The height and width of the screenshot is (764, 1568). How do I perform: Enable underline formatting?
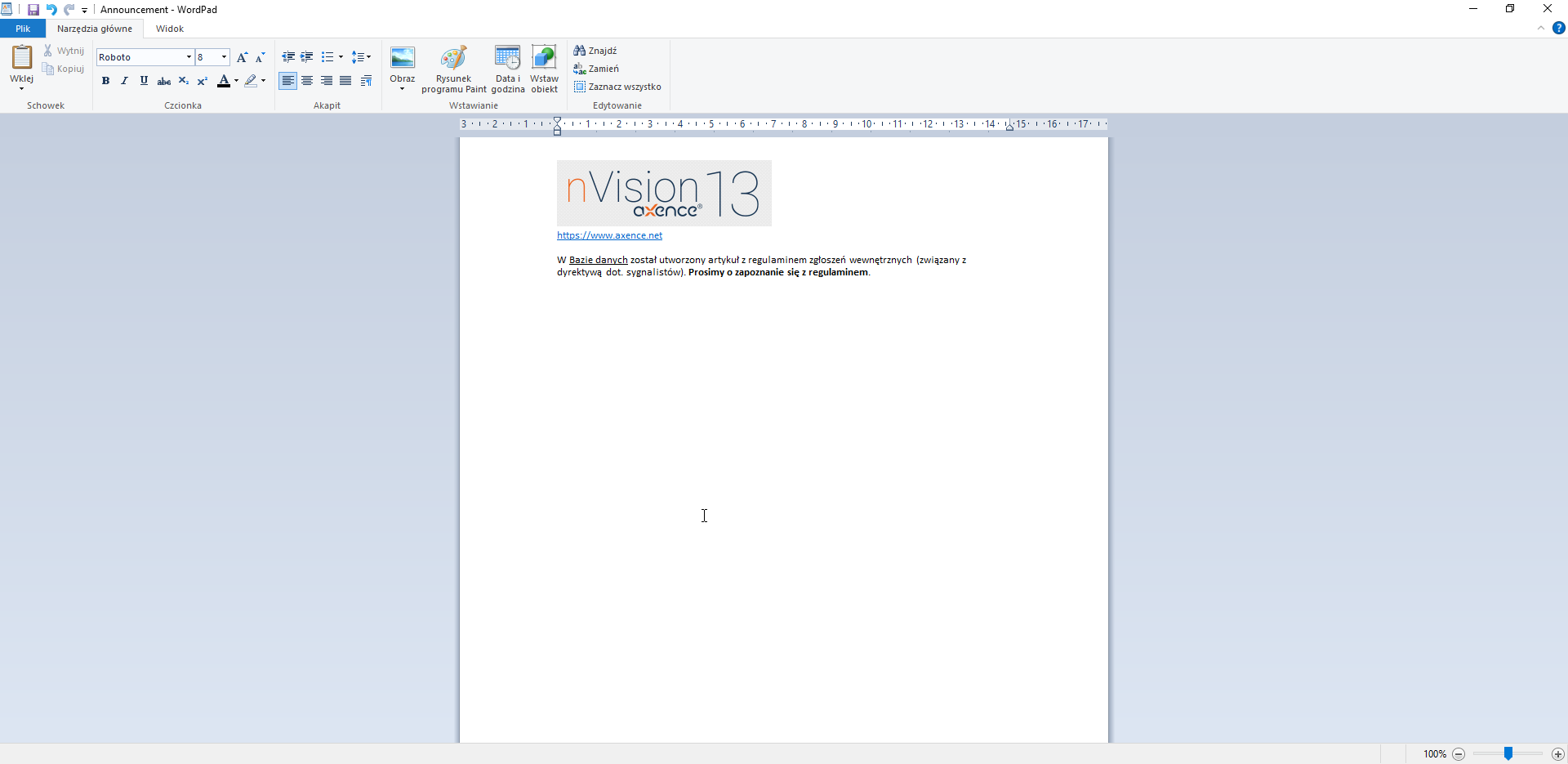coord(144,80)
